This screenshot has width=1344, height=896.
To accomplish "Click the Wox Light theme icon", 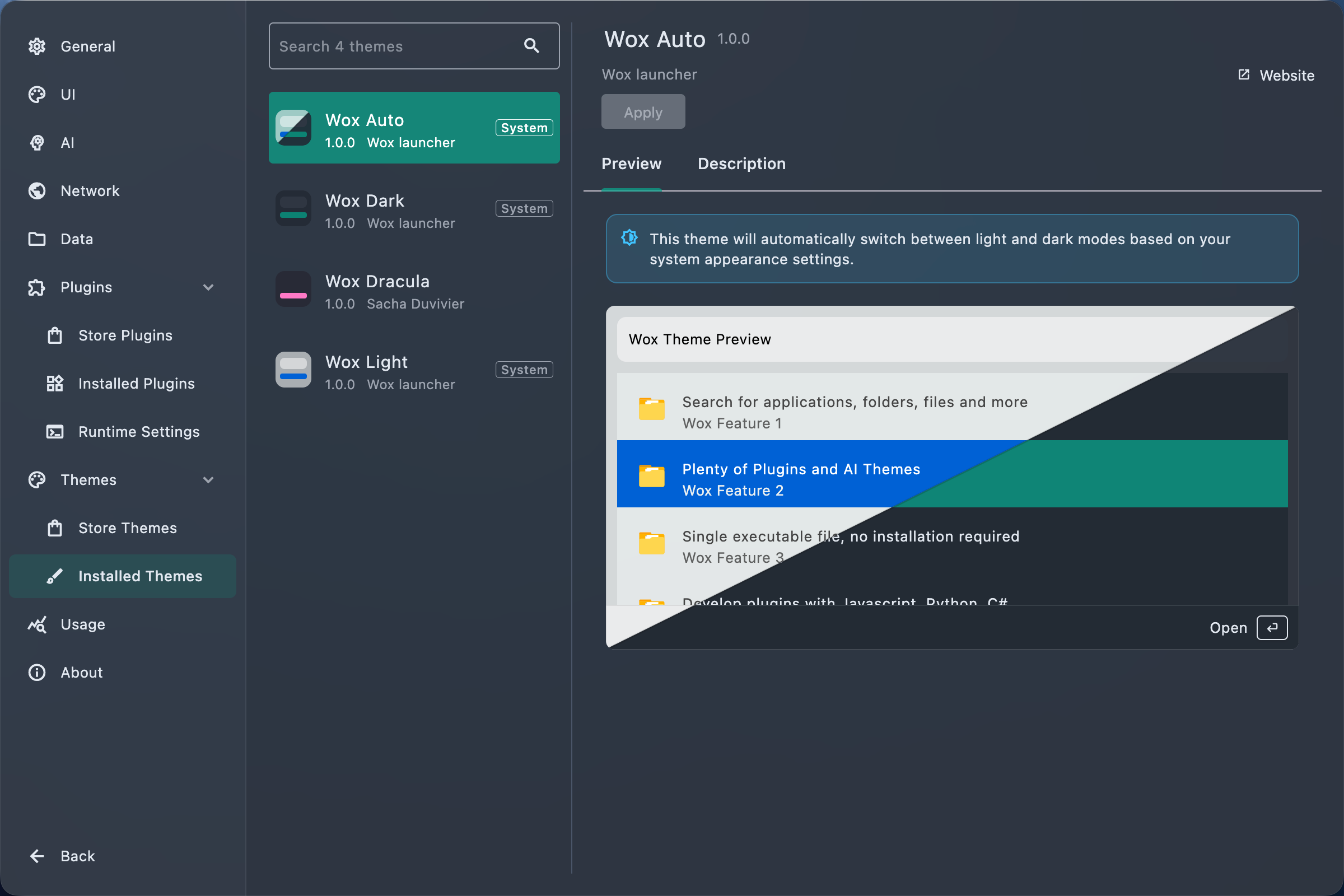I will coord(293,370).
